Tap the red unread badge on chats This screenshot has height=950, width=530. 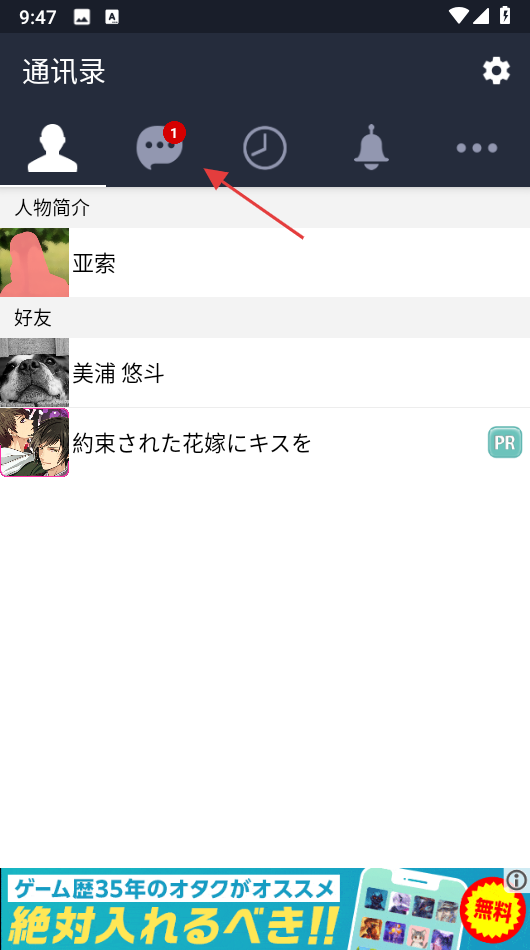(174, 132)
